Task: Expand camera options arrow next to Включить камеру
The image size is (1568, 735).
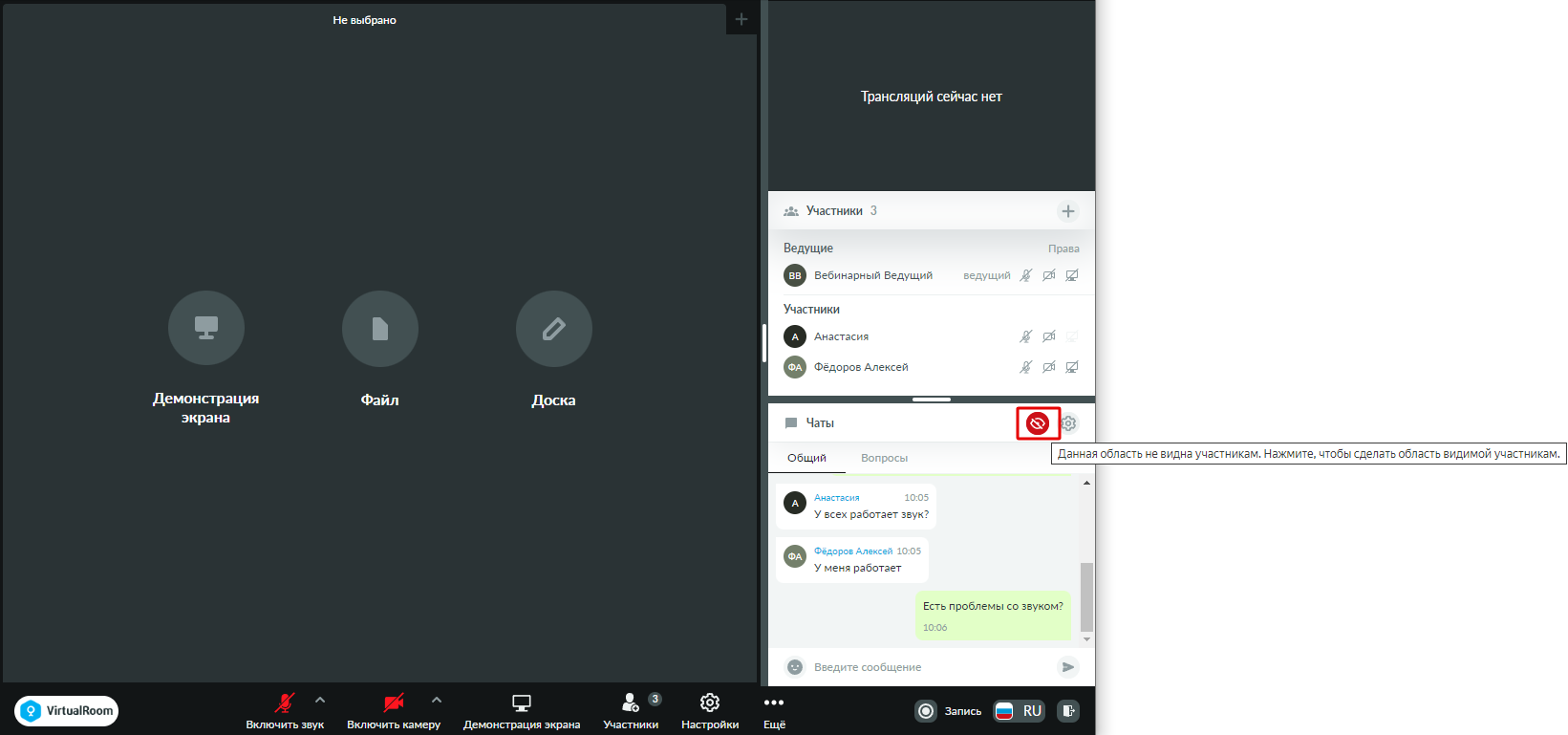Action: coord(437,701)
